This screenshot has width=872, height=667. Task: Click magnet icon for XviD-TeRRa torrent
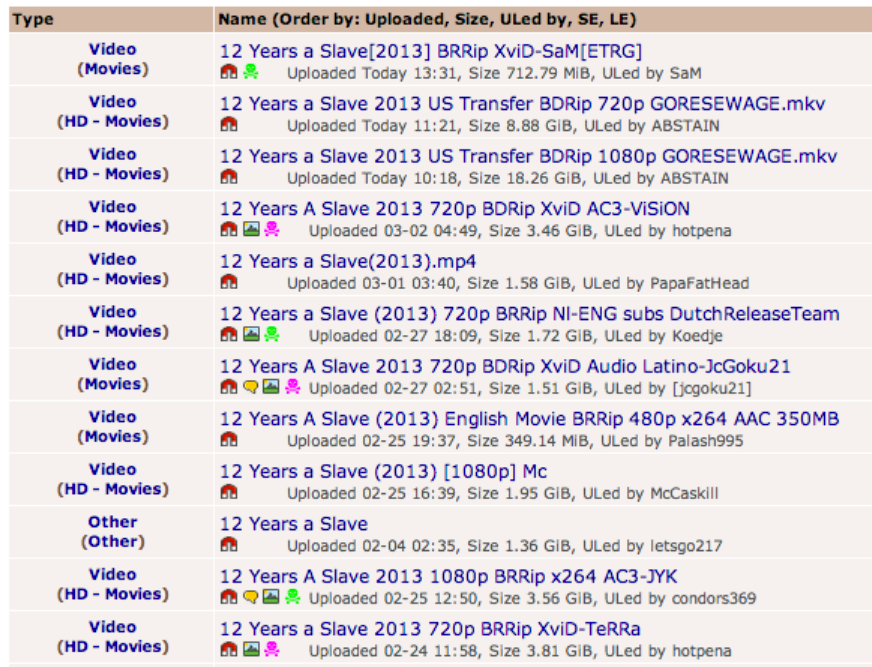[x=229, y=649]
